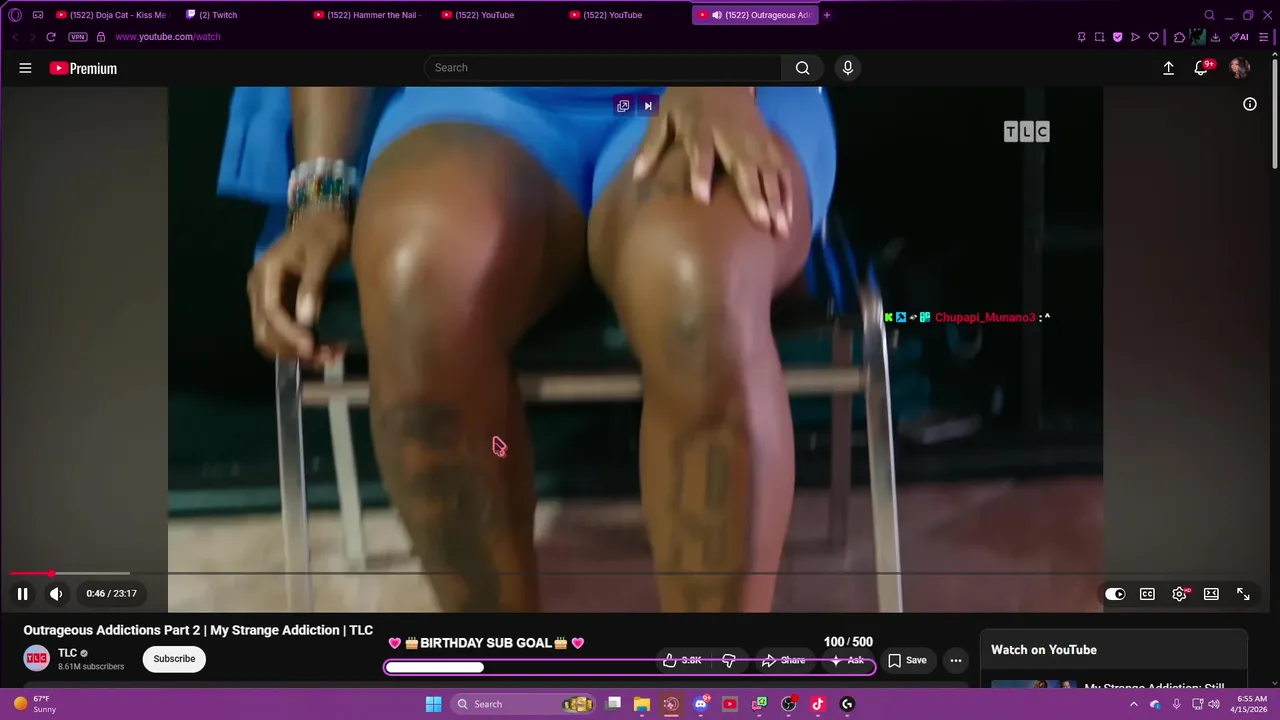The image size is (1280, 720).
Task: Toggle the browser VPN badge
Action: [x=78, y=37]
